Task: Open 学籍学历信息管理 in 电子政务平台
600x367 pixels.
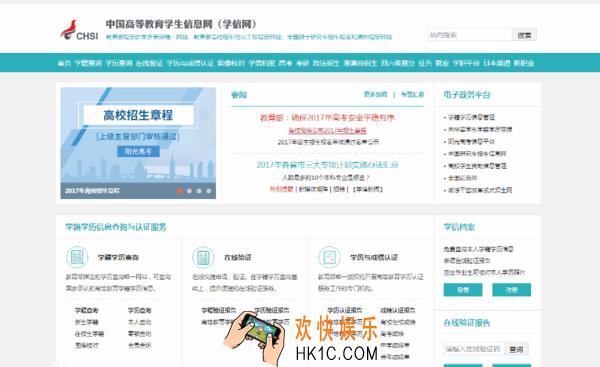Action: (471, 117)
